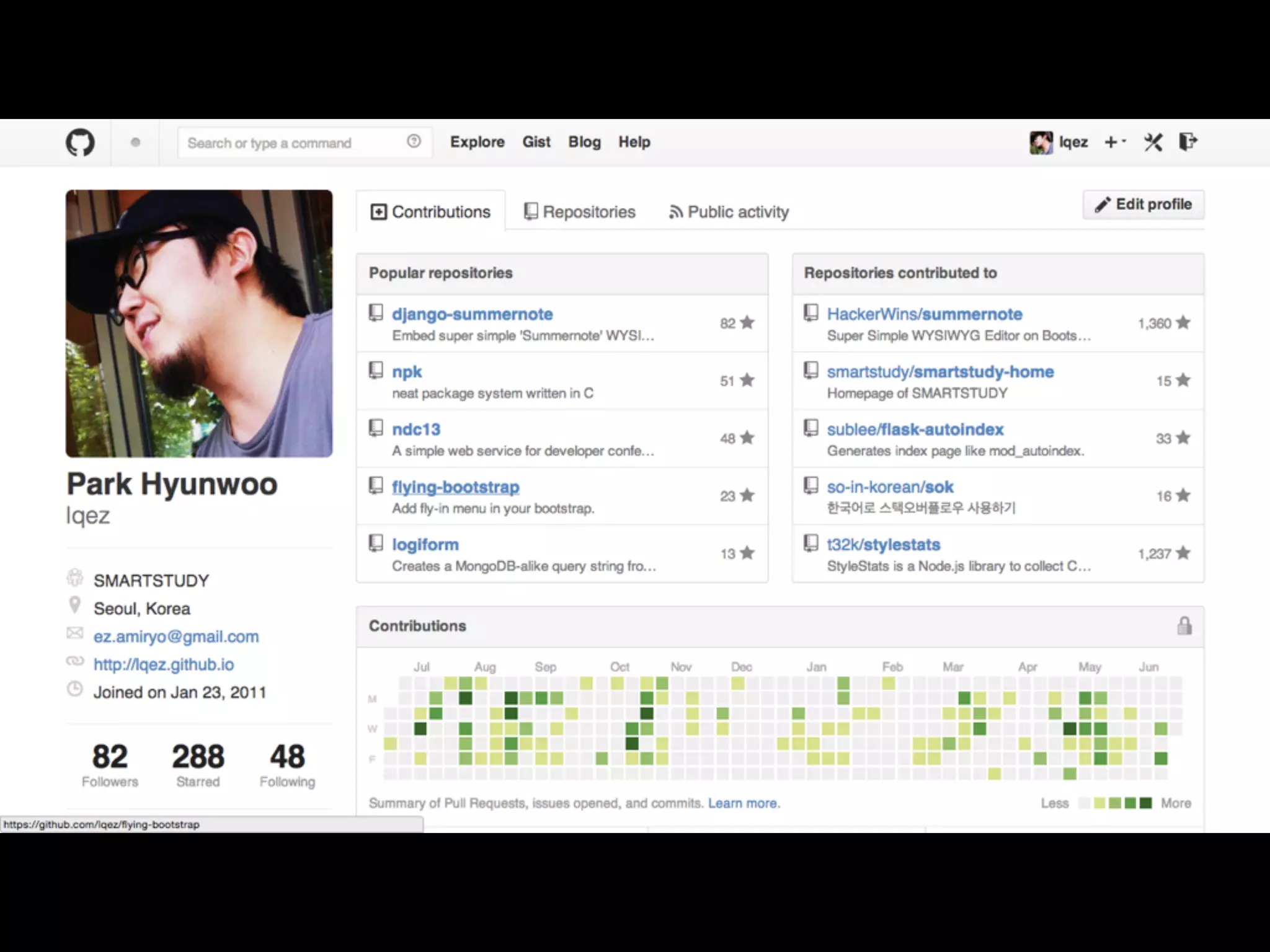Click the darkest green legend square
Screen dimensions: 1270x952
pyautogui.click(x=1146, y=803)
